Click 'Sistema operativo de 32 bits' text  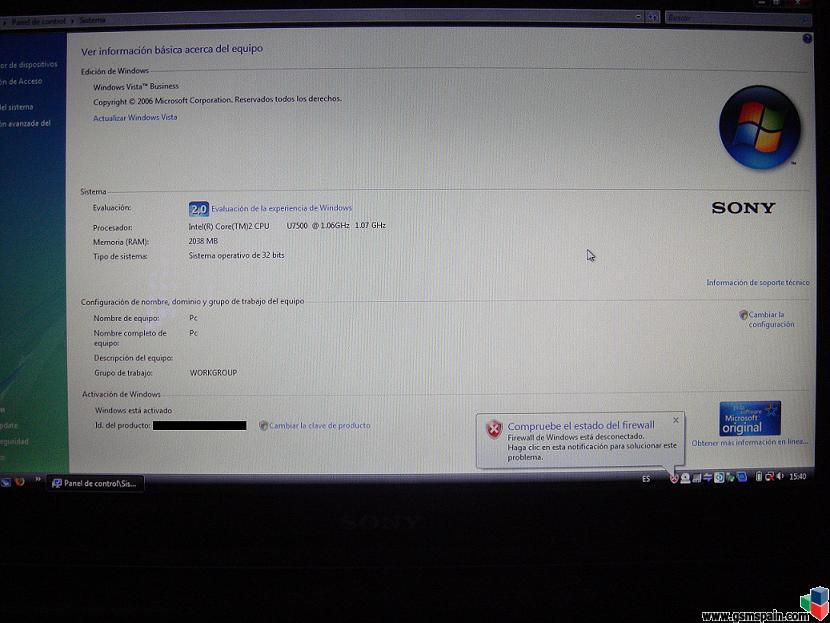pos(236,255)
